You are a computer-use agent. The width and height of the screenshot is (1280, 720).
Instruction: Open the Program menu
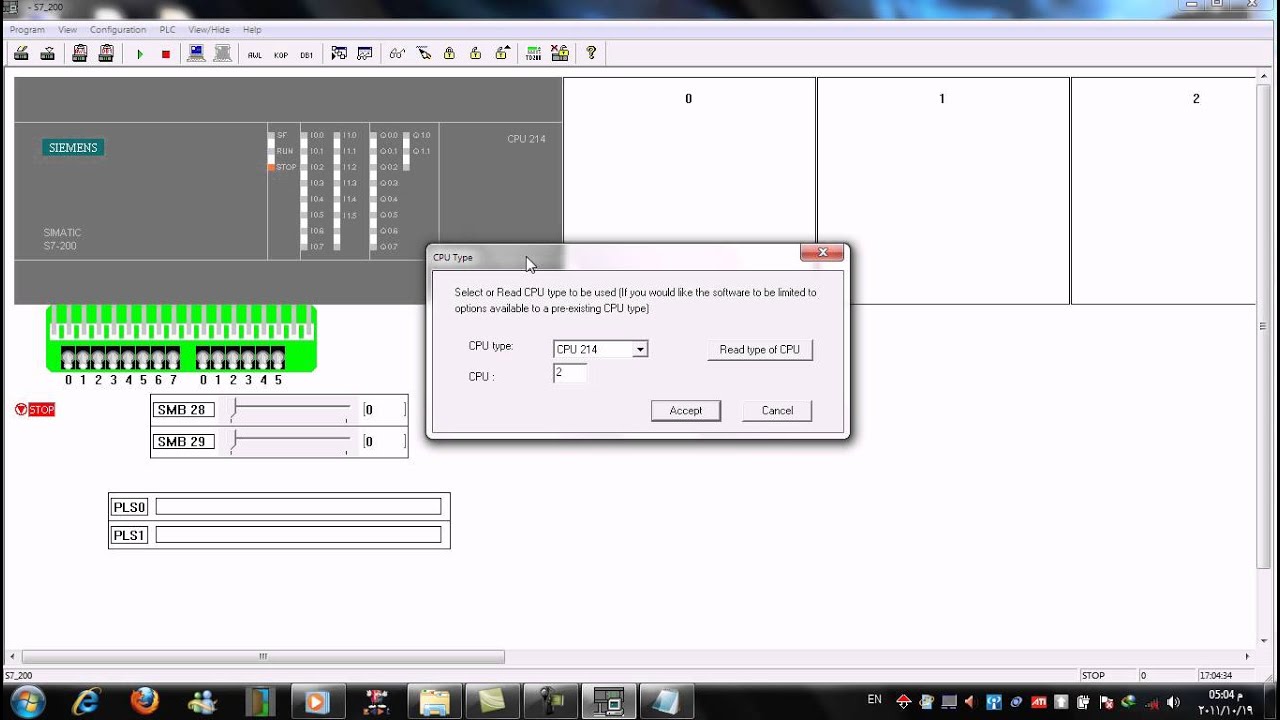pyautogui.click(x=27, y=30)
